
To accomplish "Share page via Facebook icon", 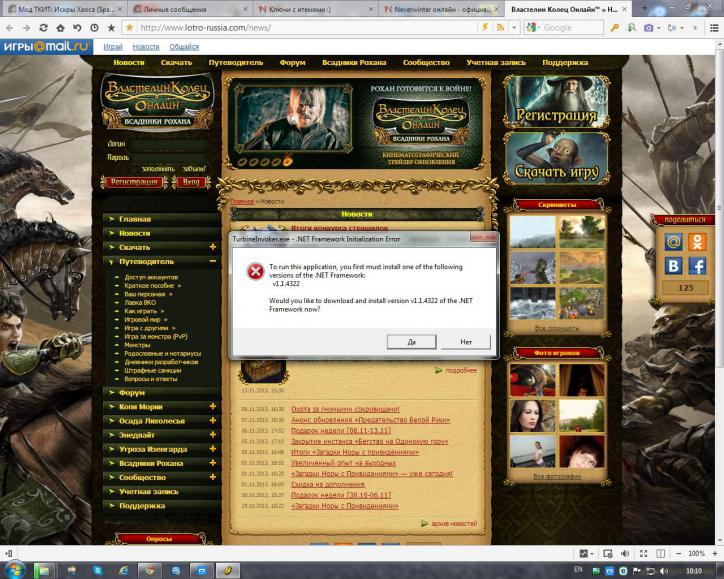I will tap(697, 266).
